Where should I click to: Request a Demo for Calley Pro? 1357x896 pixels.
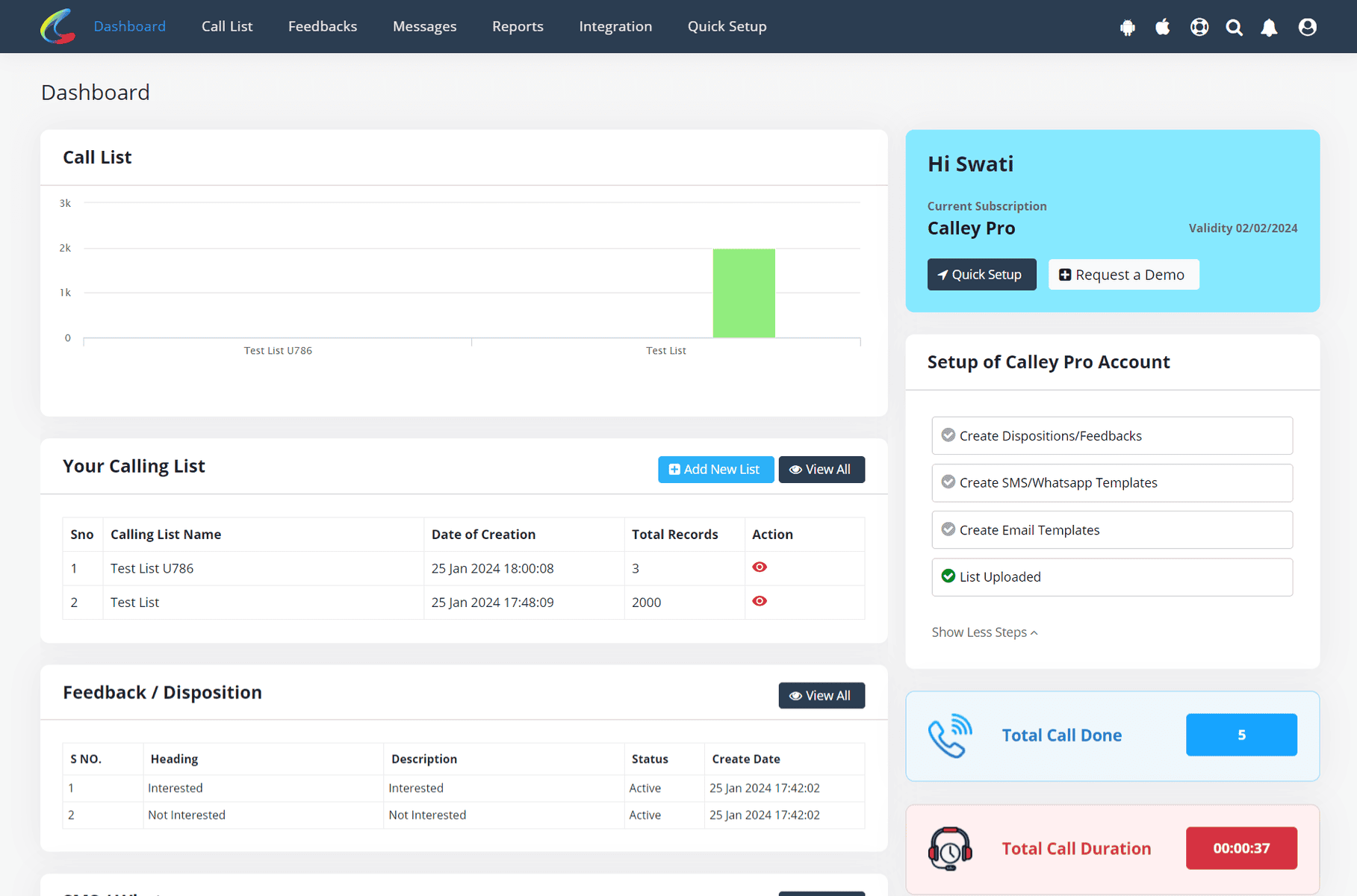click(1123, 274)
